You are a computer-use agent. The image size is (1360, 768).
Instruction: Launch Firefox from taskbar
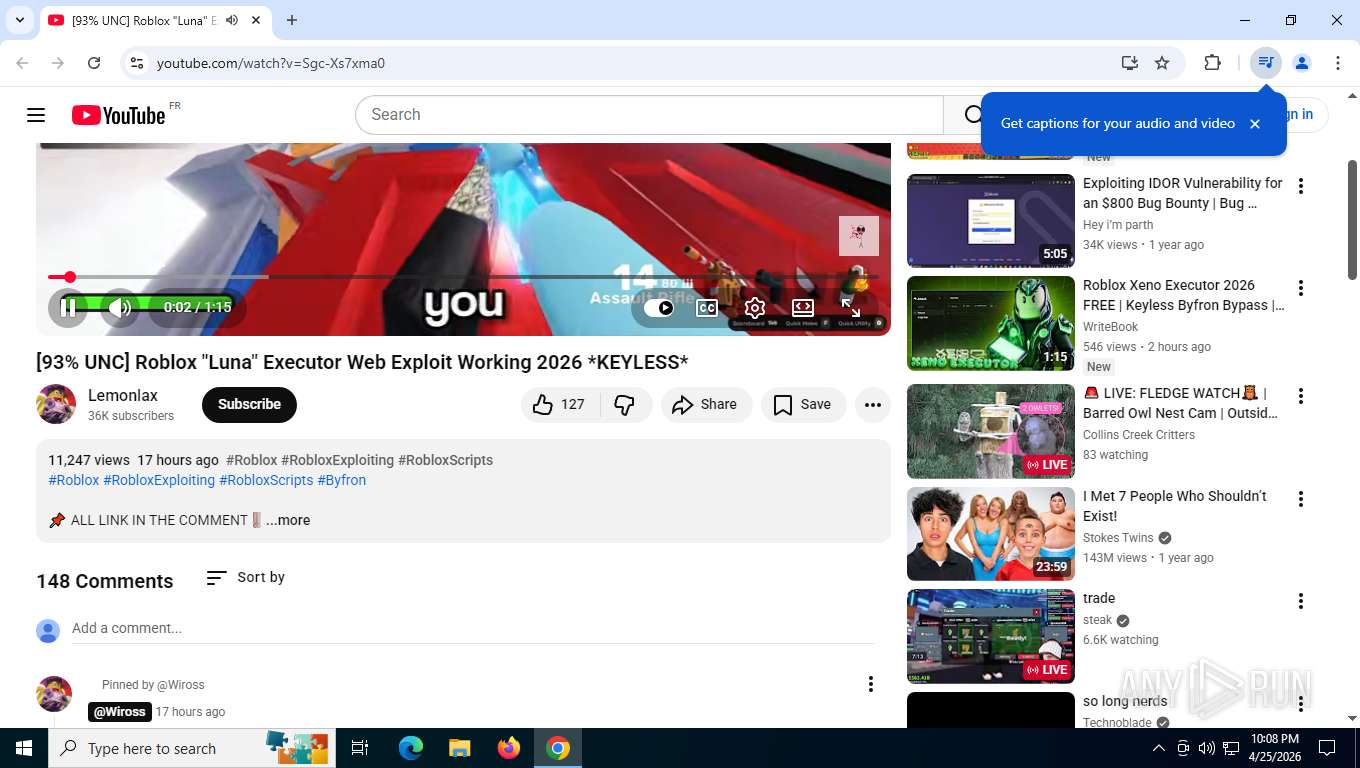[x=509, y=748]
